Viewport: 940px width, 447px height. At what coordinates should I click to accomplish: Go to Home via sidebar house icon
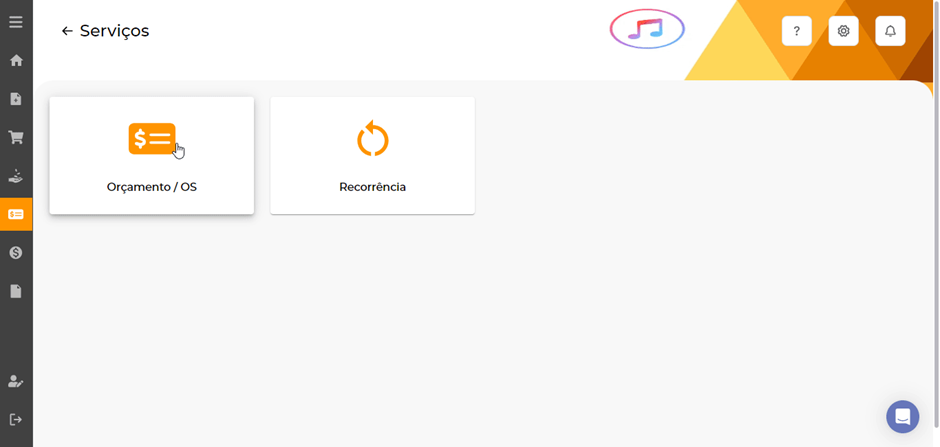click(x=16, y=61)
